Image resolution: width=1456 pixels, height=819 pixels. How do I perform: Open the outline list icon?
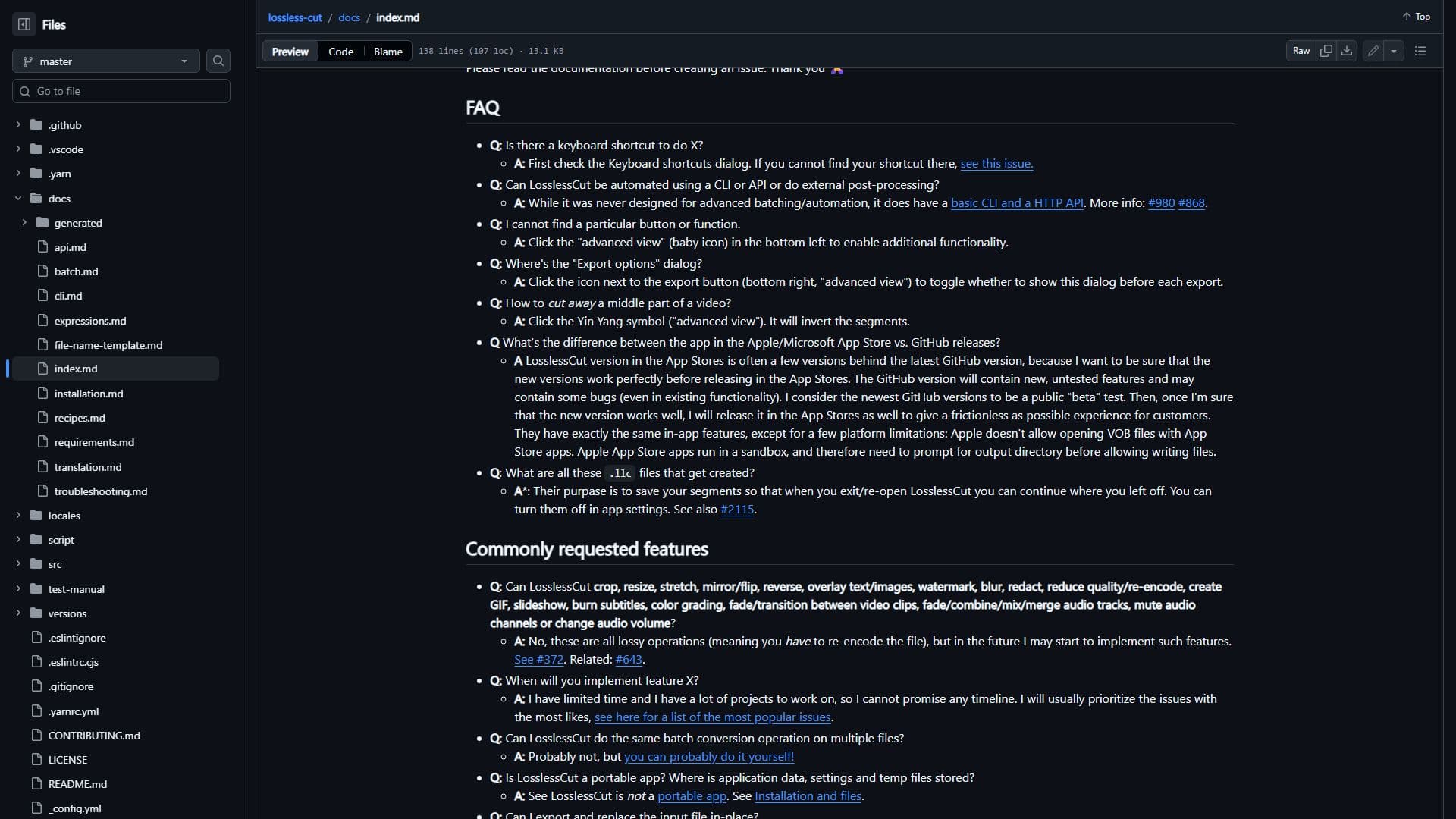tap(1420, 51)
